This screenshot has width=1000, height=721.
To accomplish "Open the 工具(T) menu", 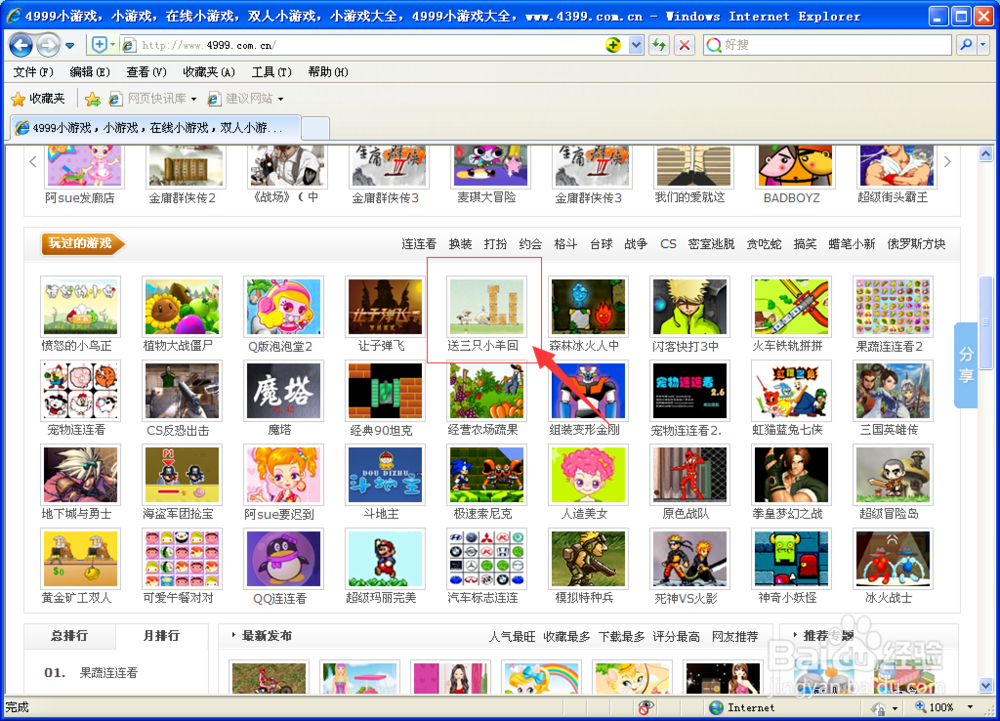I will tap(271, 72).
